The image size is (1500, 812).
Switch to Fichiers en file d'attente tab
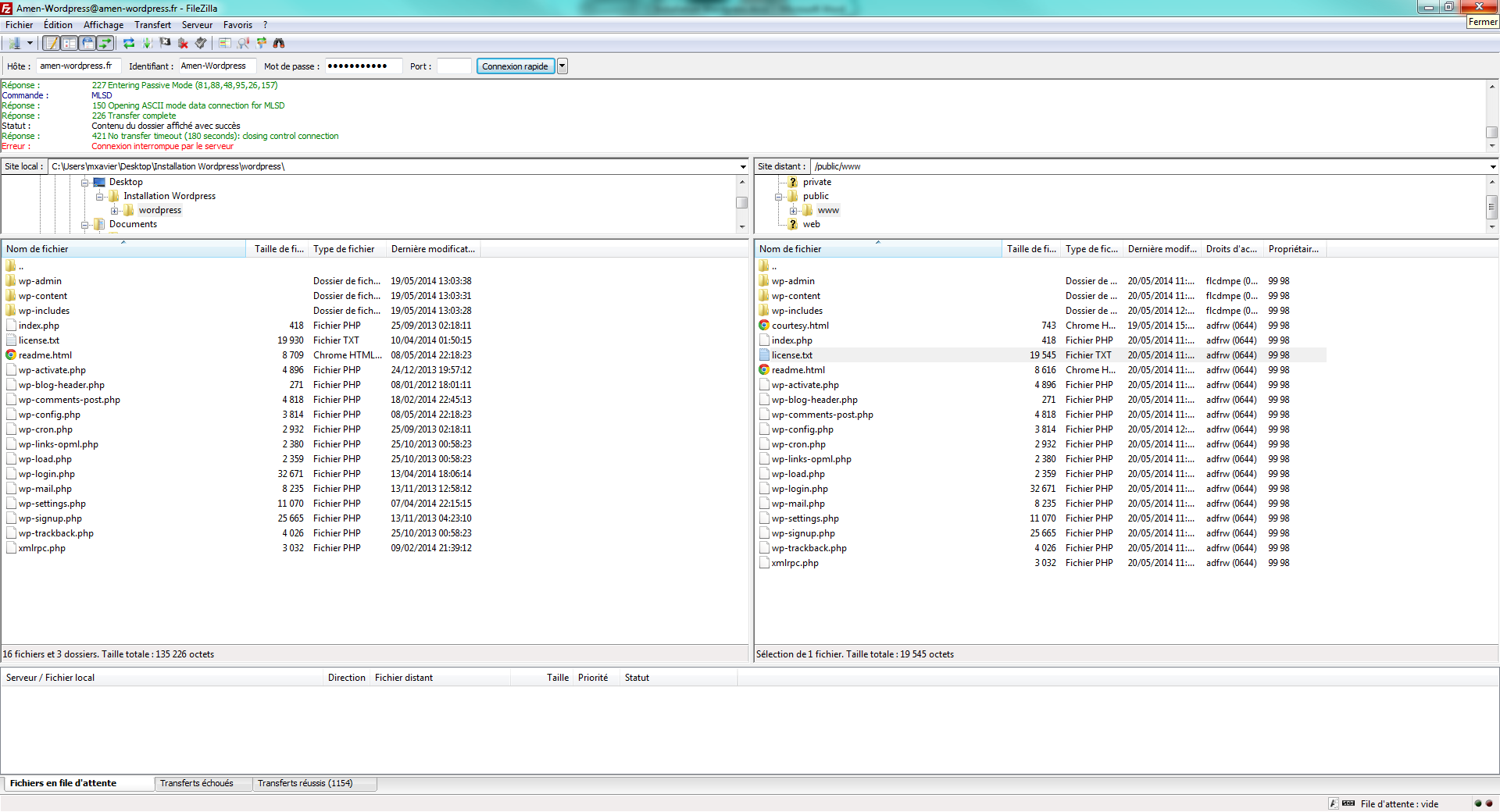pyautogui.click(x=77, y=783)
